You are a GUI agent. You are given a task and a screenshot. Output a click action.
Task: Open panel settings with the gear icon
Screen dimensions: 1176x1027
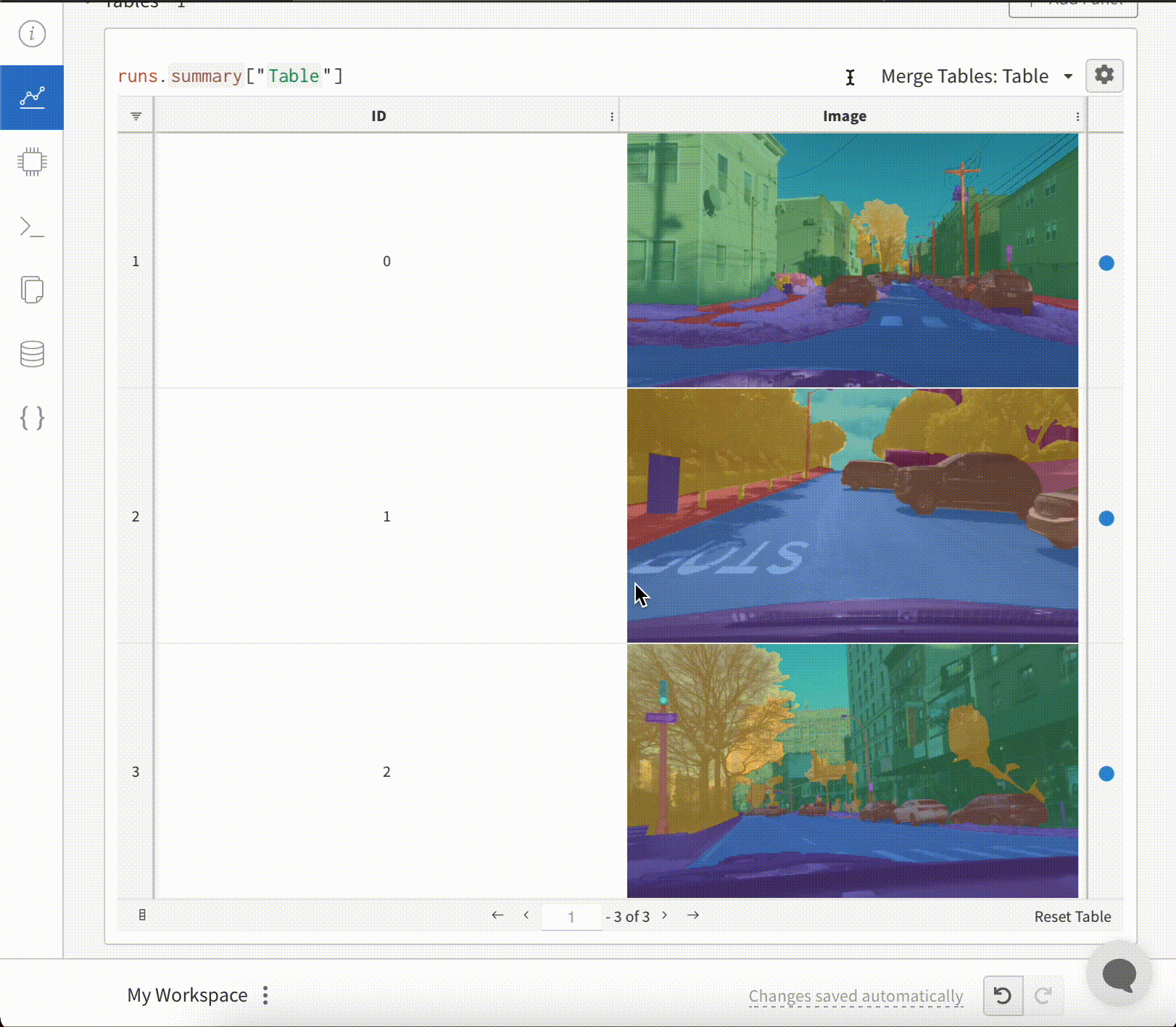[x=1103, y=75]
